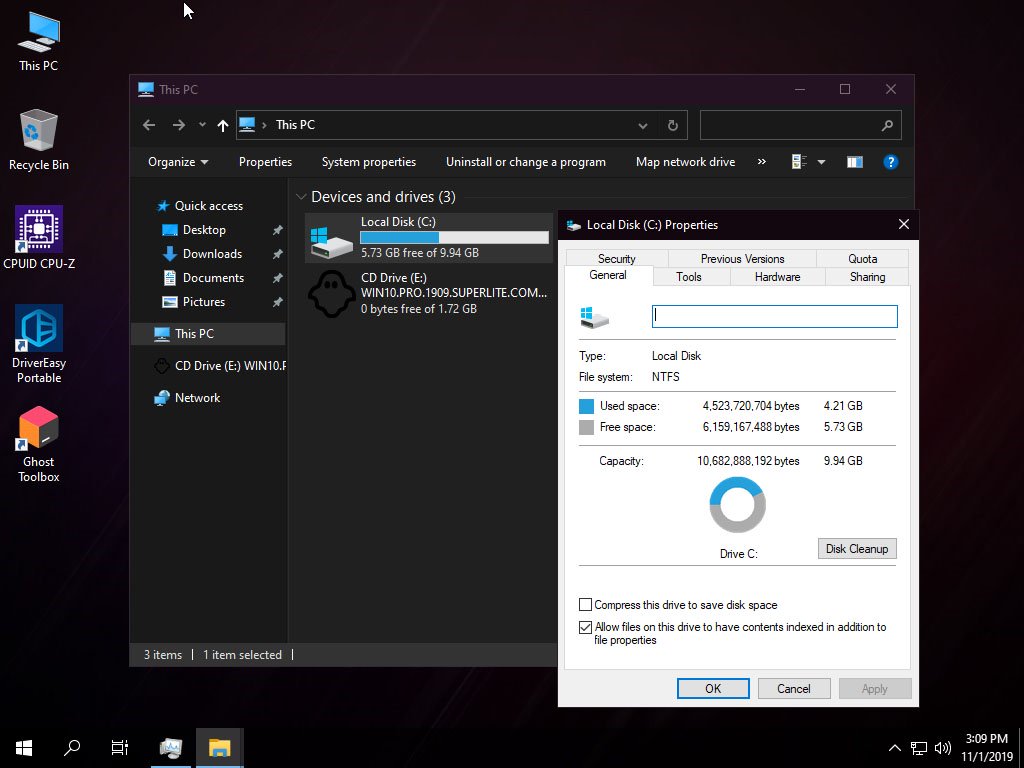Viewport: 1024px width, 768px height.
Task: Go up one level with up arrow
Action: click(223, 125)
